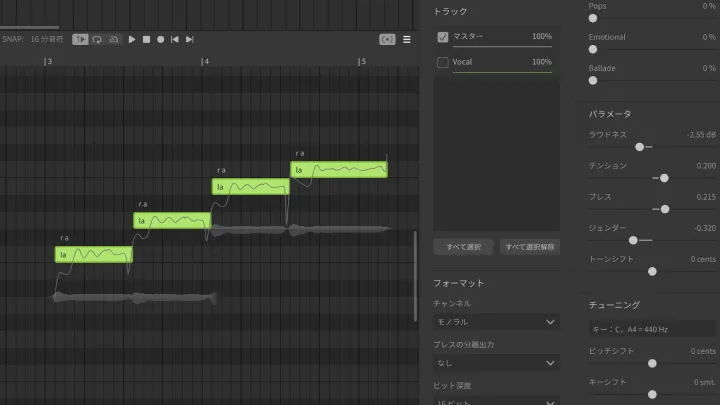Click the ジェンダー -0.320 value
Image resolution: width=720 pixels, height=405 pixels.
coord(704,228)
